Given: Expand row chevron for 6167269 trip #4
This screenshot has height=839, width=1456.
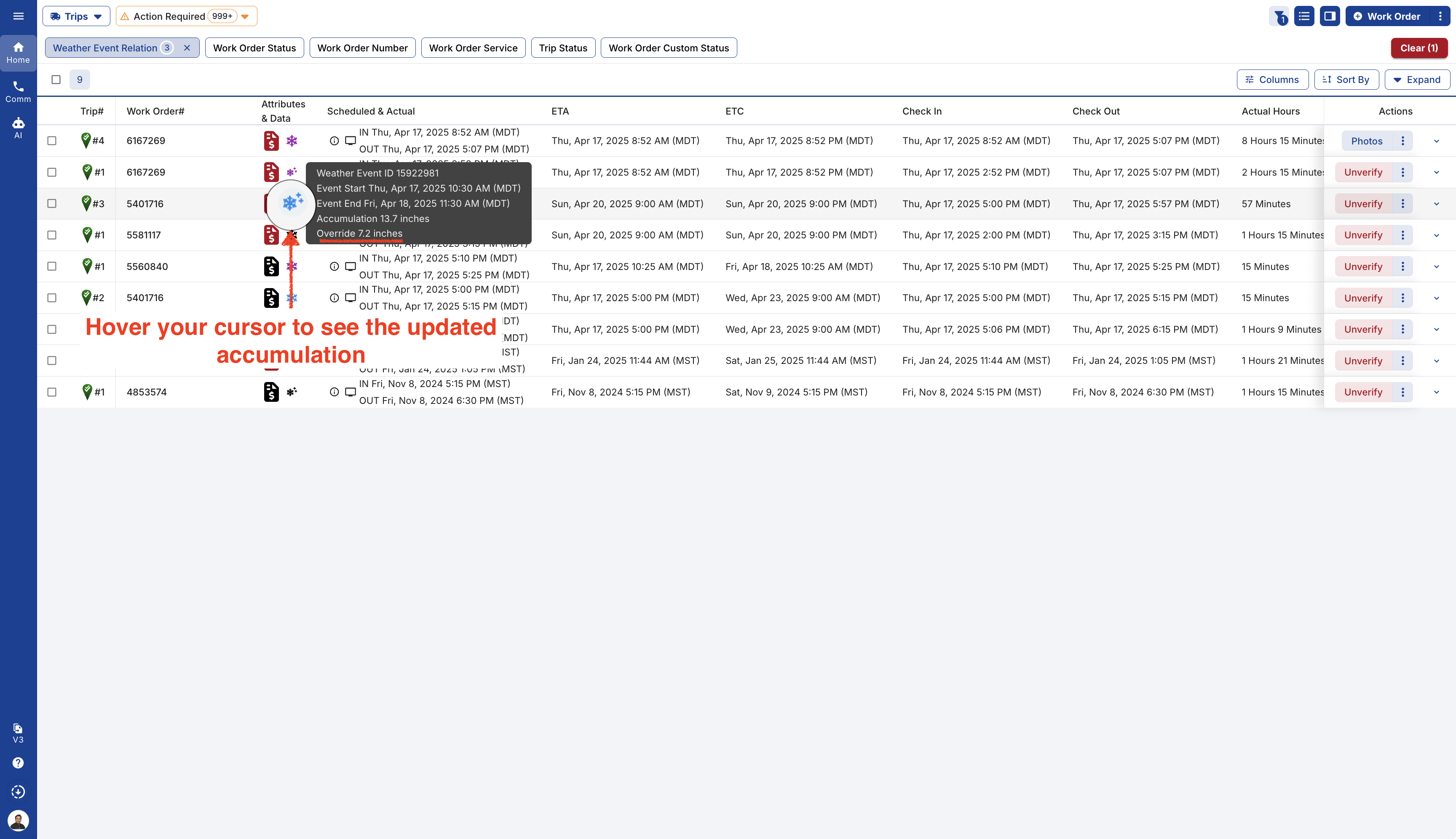Looking at the screenshot, I should pyautogui.click(x=1436, y=141).
